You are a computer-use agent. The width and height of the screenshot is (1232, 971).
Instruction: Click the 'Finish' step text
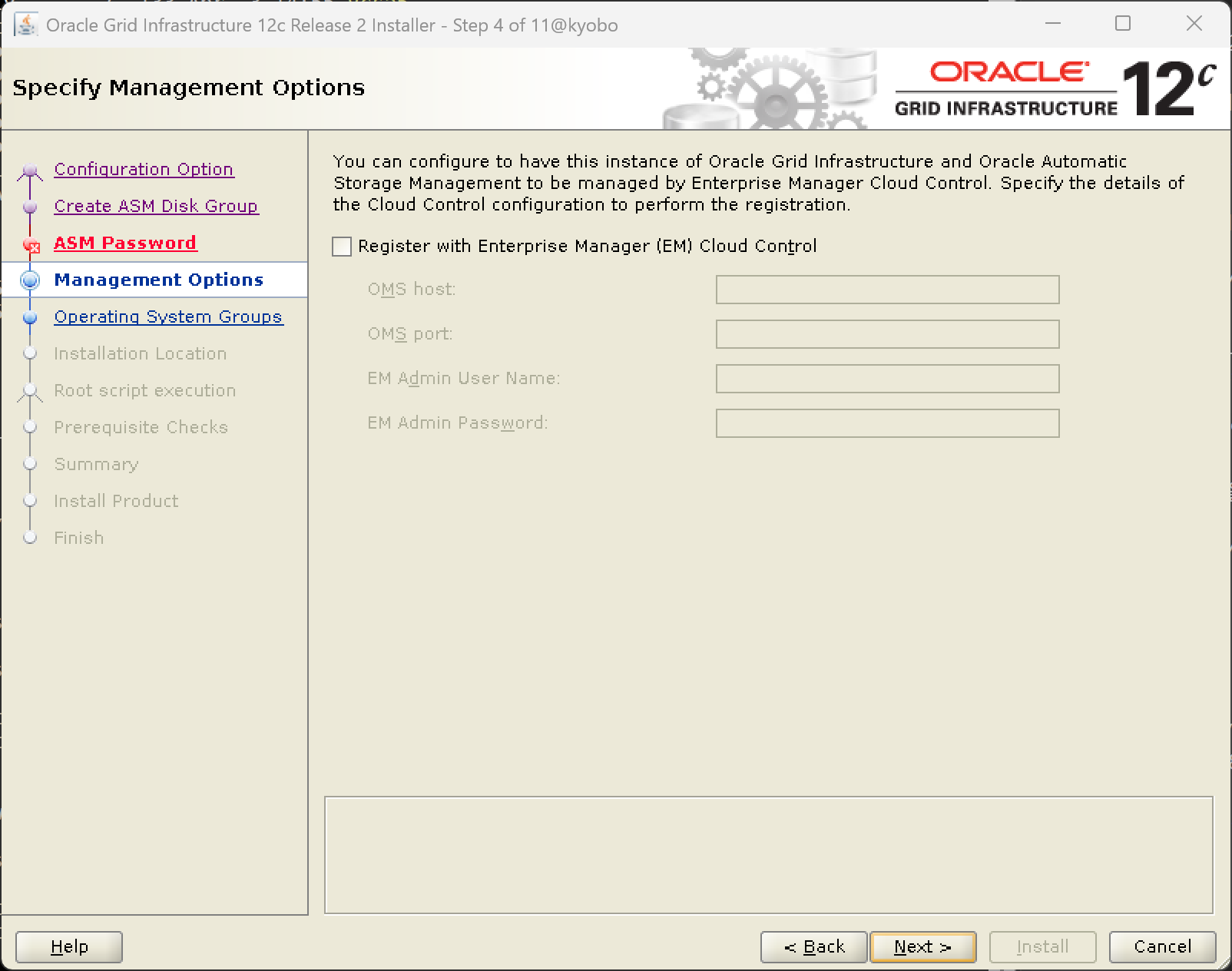point(79,538)
